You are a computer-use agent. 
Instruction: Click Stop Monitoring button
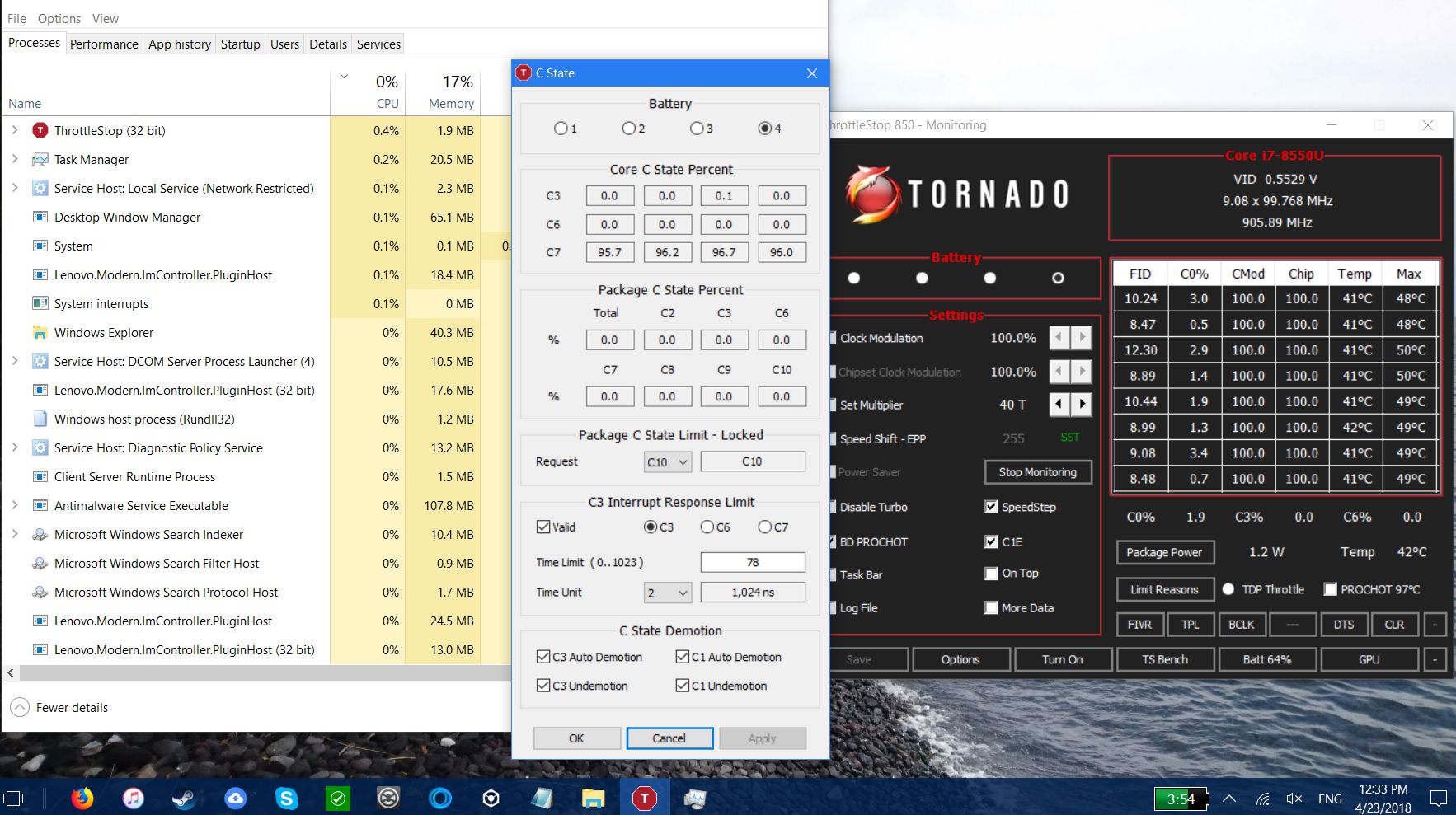(1038, 472)
